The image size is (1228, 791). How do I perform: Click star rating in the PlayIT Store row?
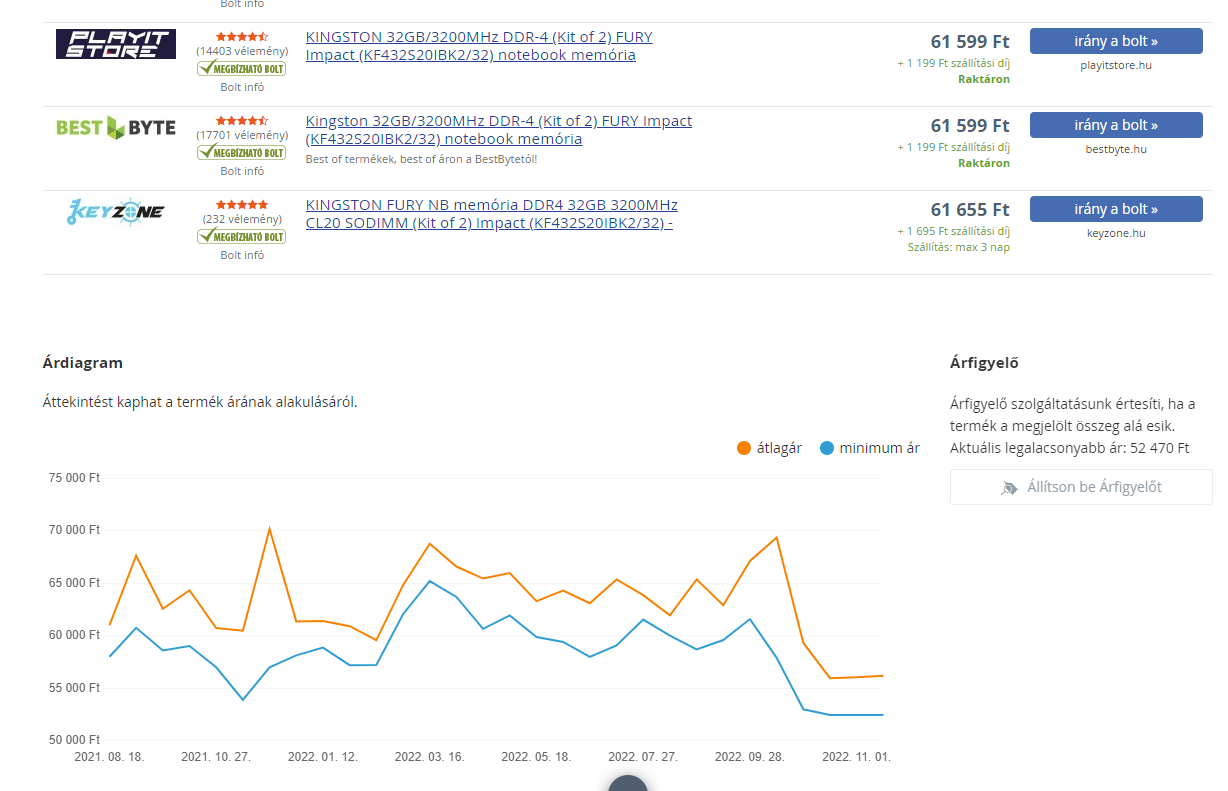(242, 36)
